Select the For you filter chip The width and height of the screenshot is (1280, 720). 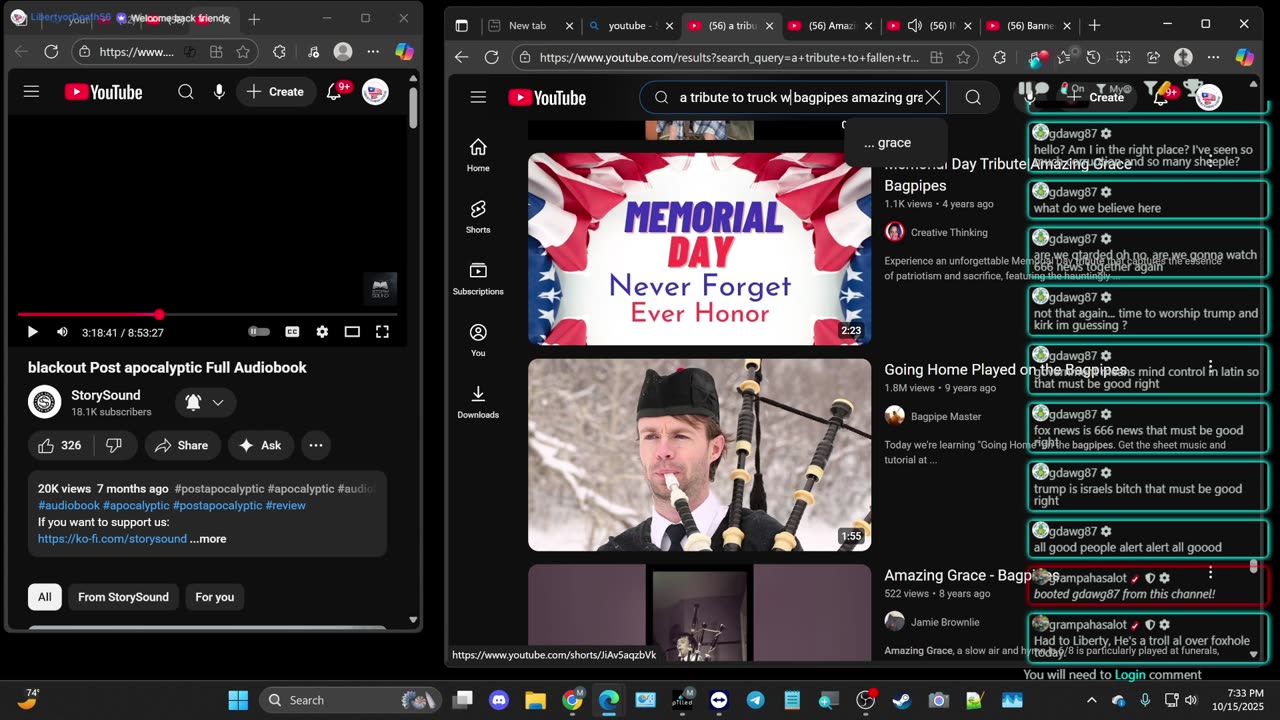tap(215, 597)
